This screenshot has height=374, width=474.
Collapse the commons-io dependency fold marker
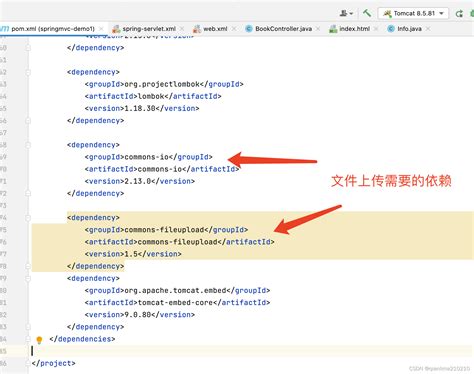pyautogui.click(x=28, y=145)
